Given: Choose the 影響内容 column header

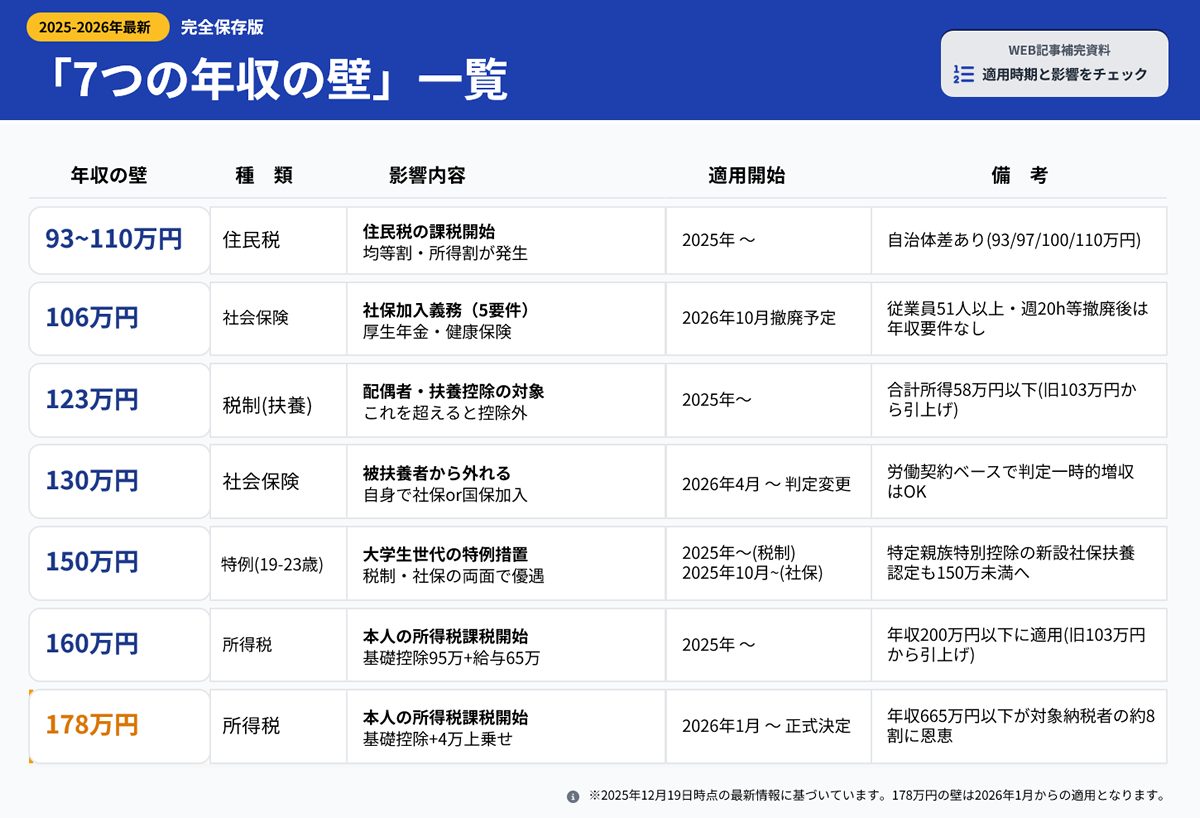Looking at the screenshot, I should 427,175.
